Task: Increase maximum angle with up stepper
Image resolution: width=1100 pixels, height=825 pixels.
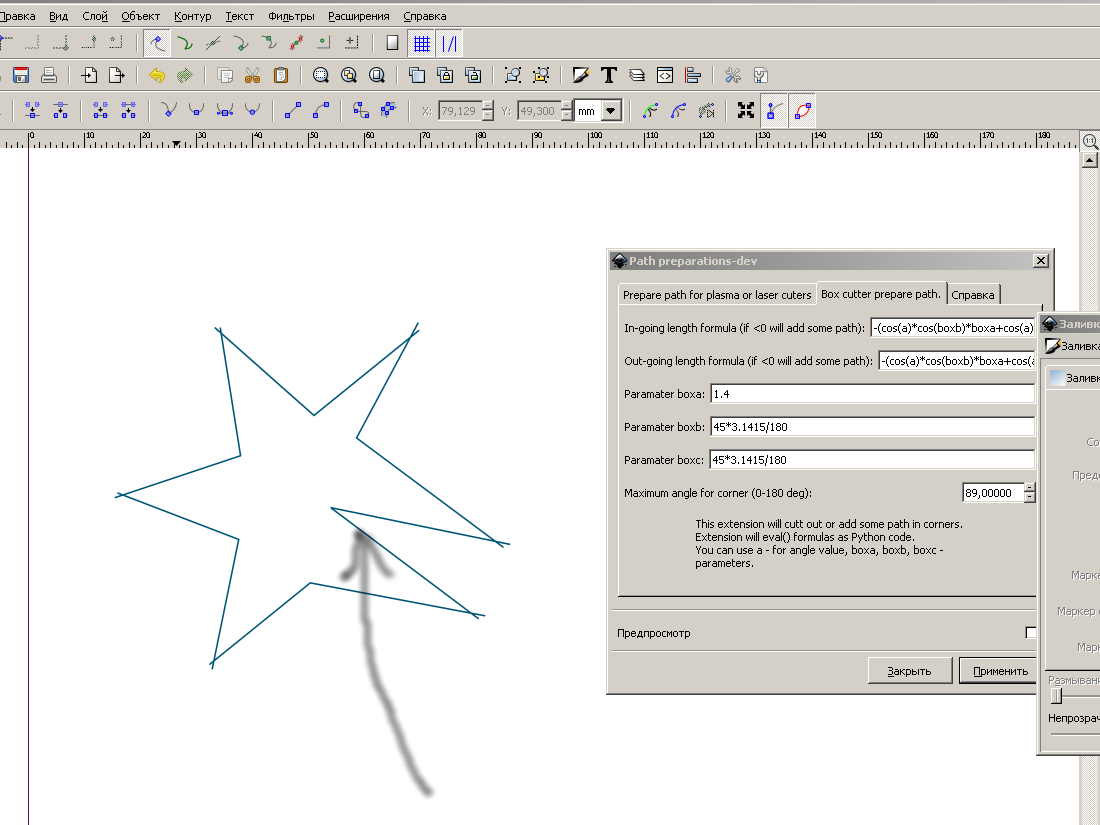Action: tap(1029, 488)
